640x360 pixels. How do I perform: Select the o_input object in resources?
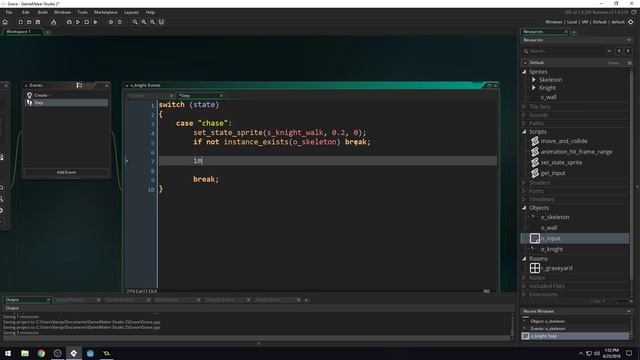click(x=575, y=238)
